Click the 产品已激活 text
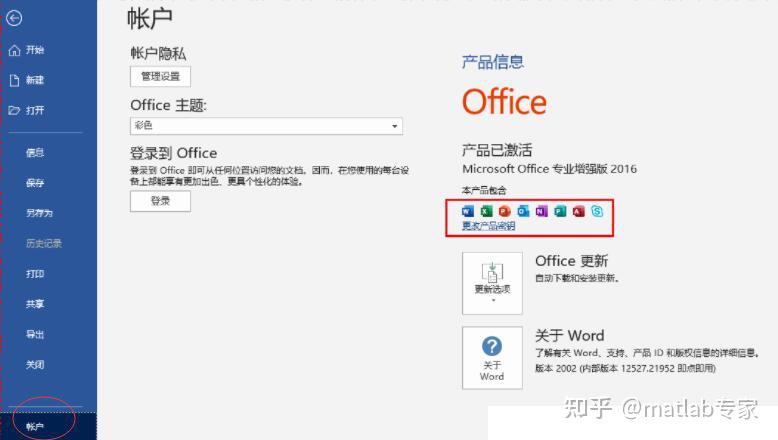The height and width of the screenshot is (440, 778). click(x=497, y=150)
